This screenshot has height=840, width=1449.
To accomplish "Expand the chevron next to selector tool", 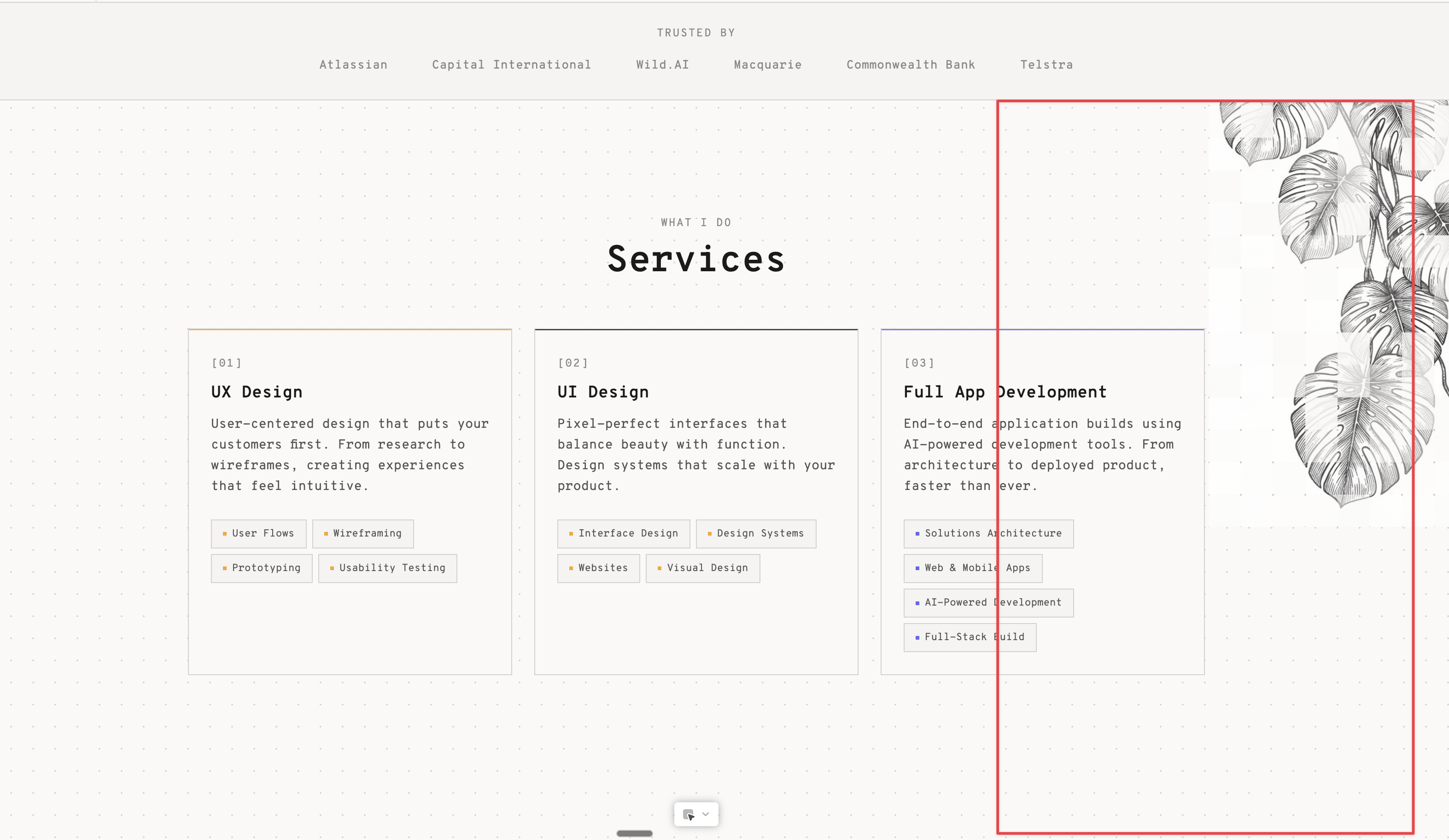I will pyautogui.click(x=706, y=814).
